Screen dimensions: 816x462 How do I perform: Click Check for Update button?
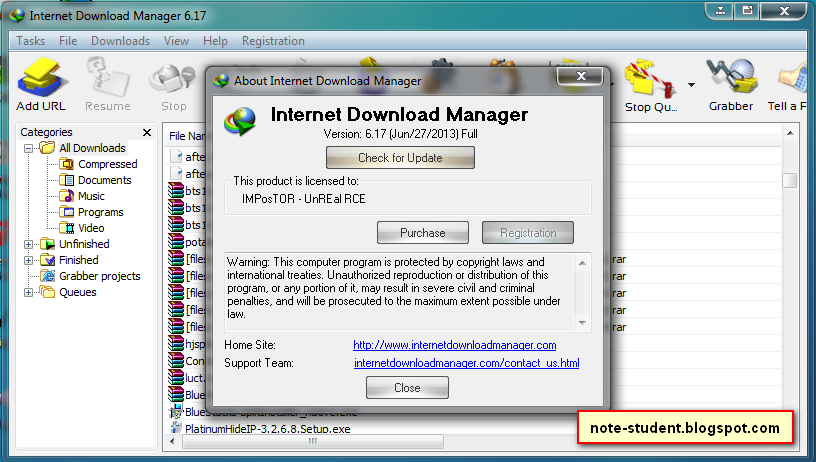click(x=400, y=158)
